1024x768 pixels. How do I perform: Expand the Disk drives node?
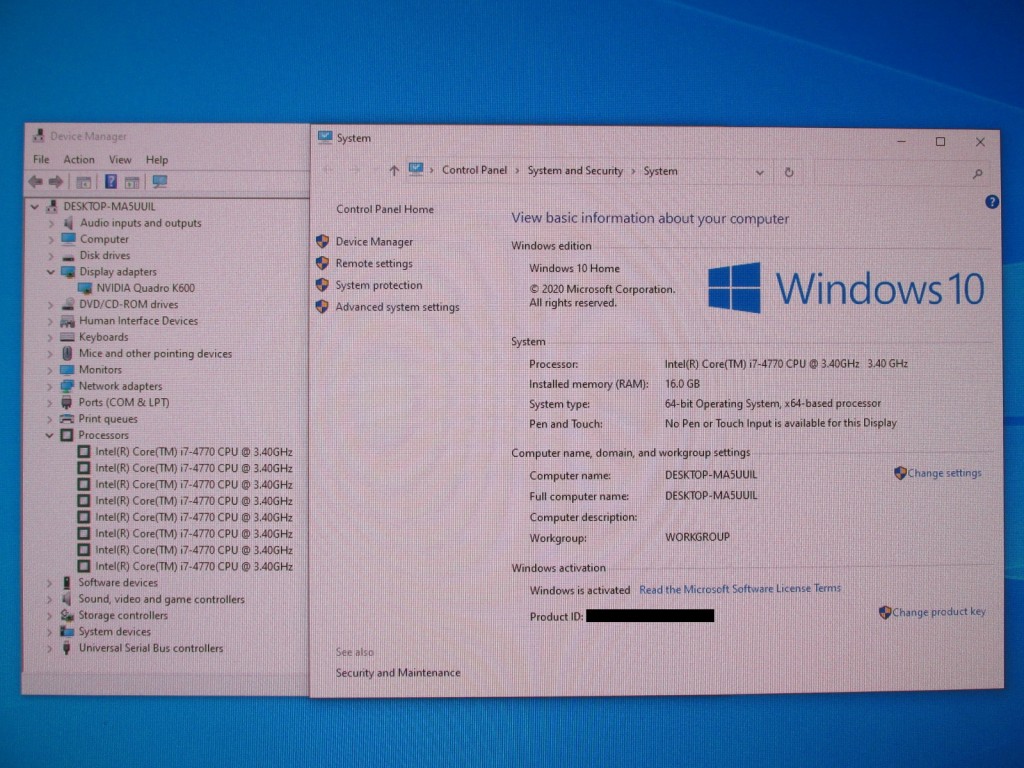pyautogui.click(x=51, y=256)
